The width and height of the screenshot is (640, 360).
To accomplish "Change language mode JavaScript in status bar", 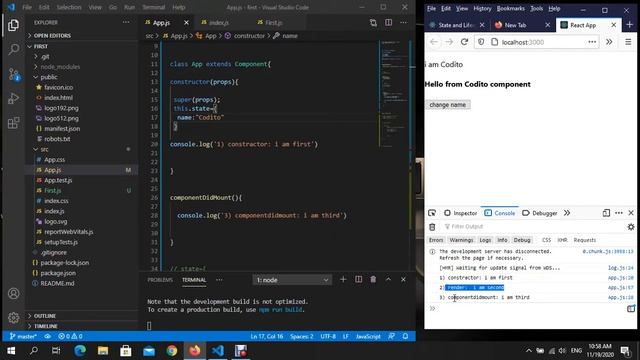I will 368,336.
